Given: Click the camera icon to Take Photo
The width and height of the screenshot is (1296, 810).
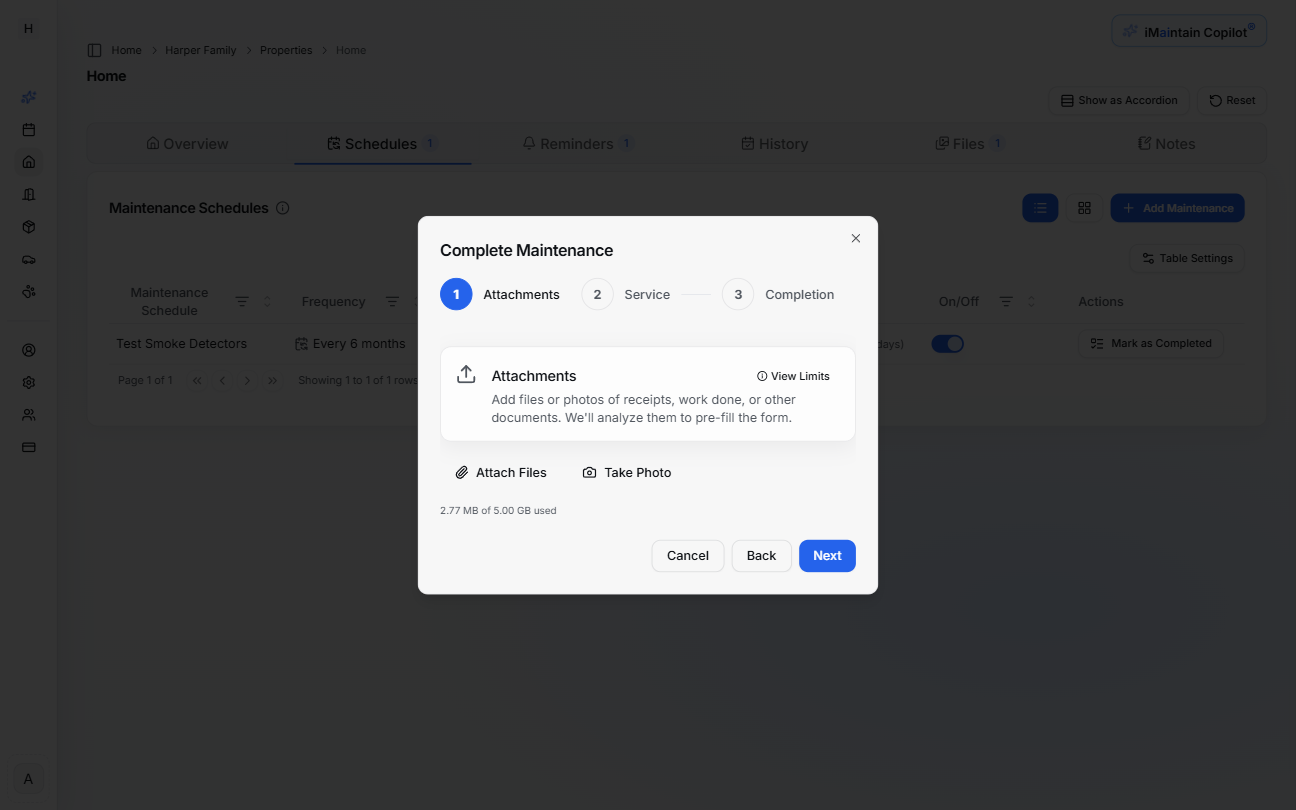Looking at the screenshot, I should pos(589,471).
